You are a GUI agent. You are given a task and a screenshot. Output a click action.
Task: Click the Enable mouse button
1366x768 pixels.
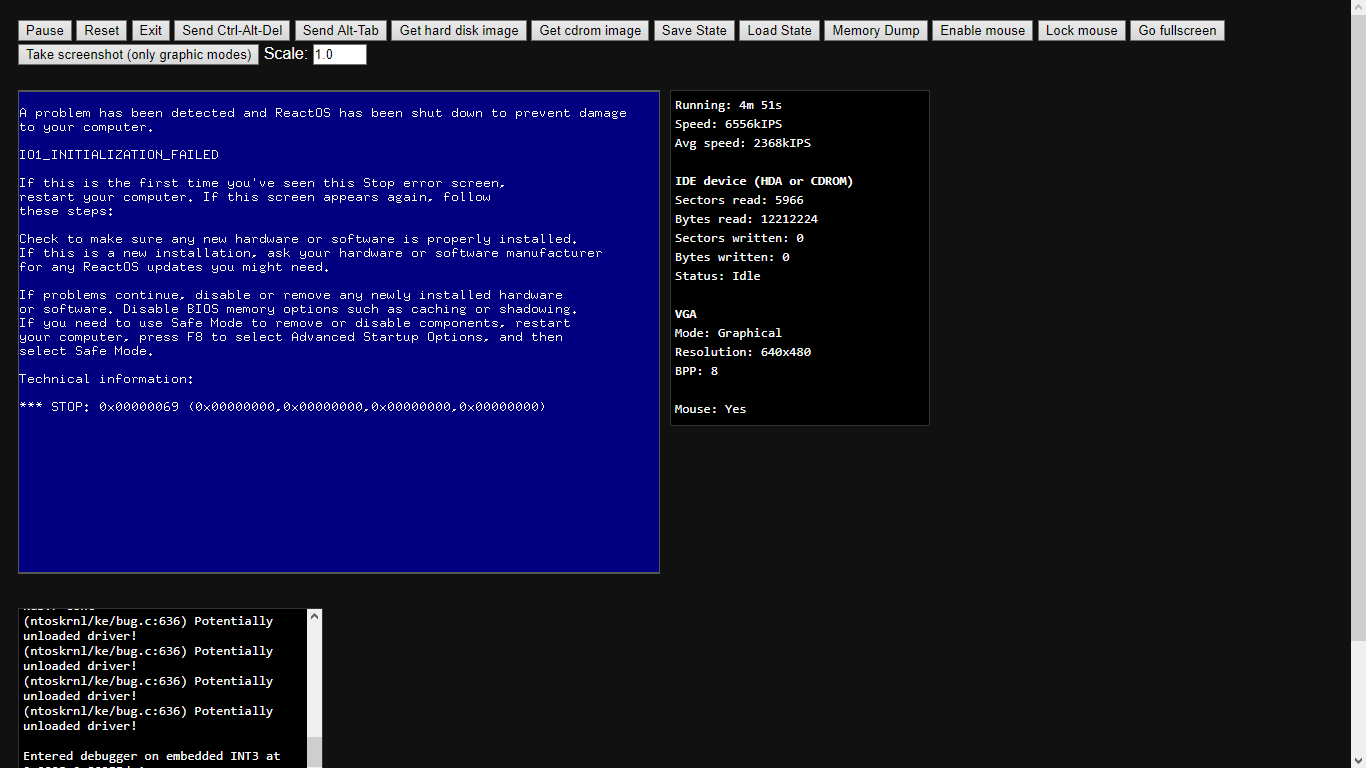coord(983,30)
